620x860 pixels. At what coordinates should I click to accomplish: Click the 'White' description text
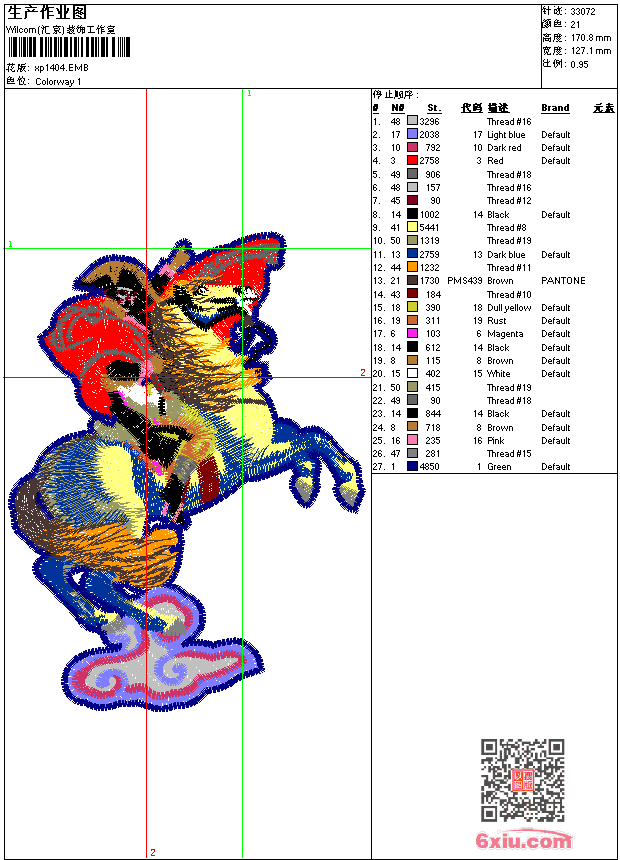tap(499, 374)
